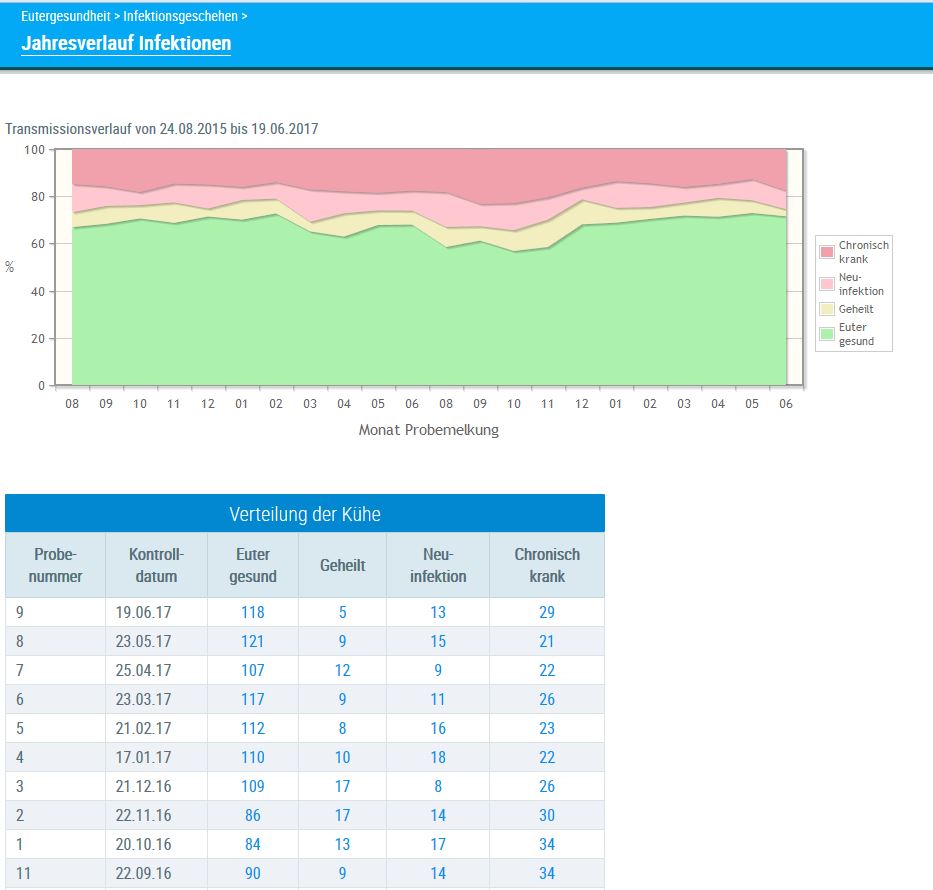Open Euter gesund value 118 for 19.06.17
Image resolution: width=933 pixels, height=890 pixels.
pos(252,612)
